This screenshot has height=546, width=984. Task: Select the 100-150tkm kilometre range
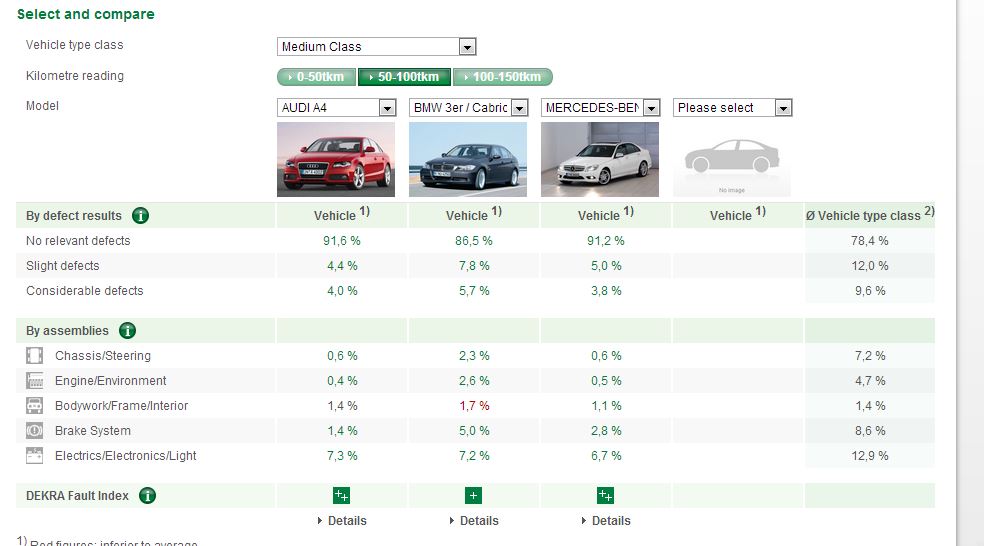[503, 77]
